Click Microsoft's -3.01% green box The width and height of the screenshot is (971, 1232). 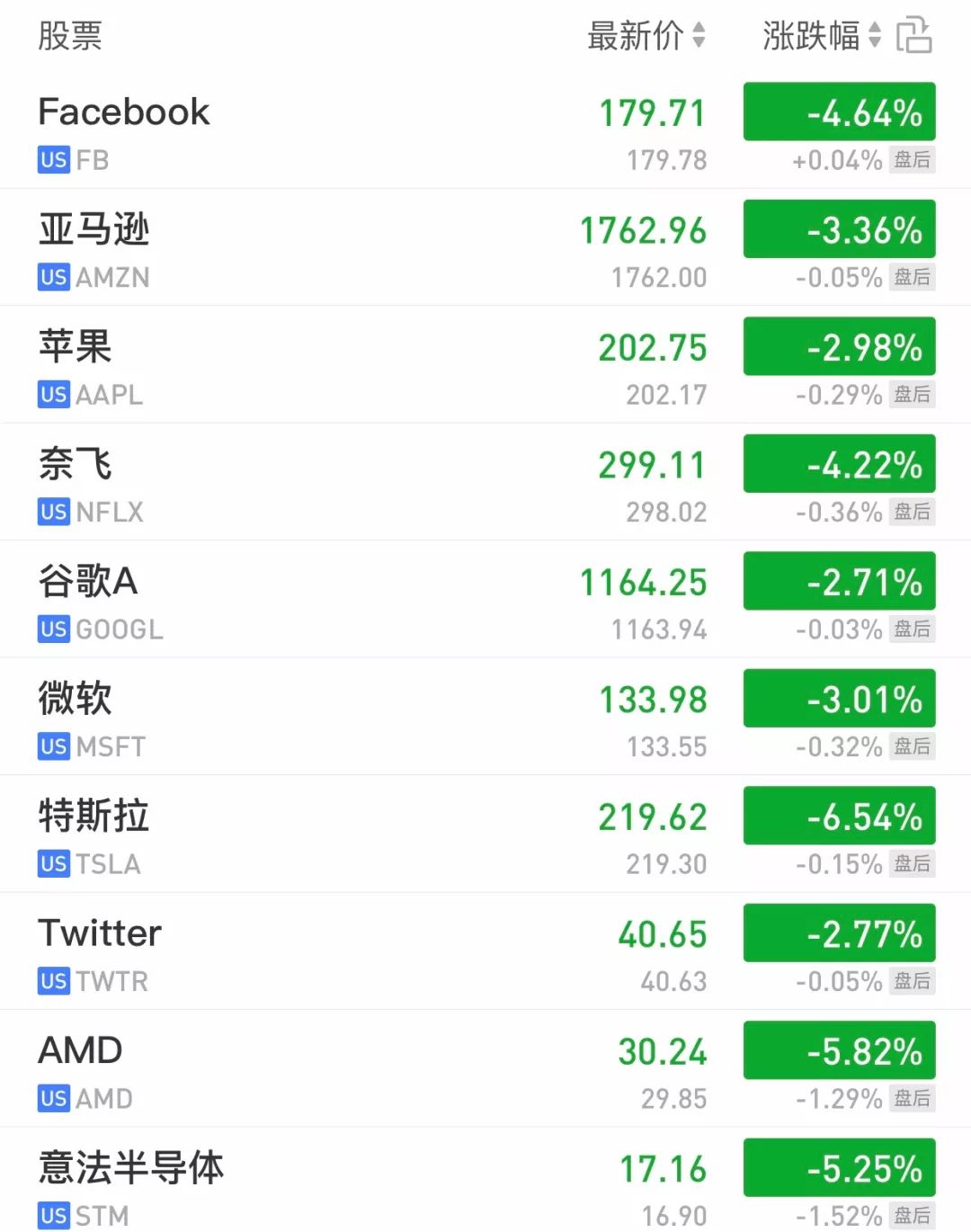(x=839, y=700)
